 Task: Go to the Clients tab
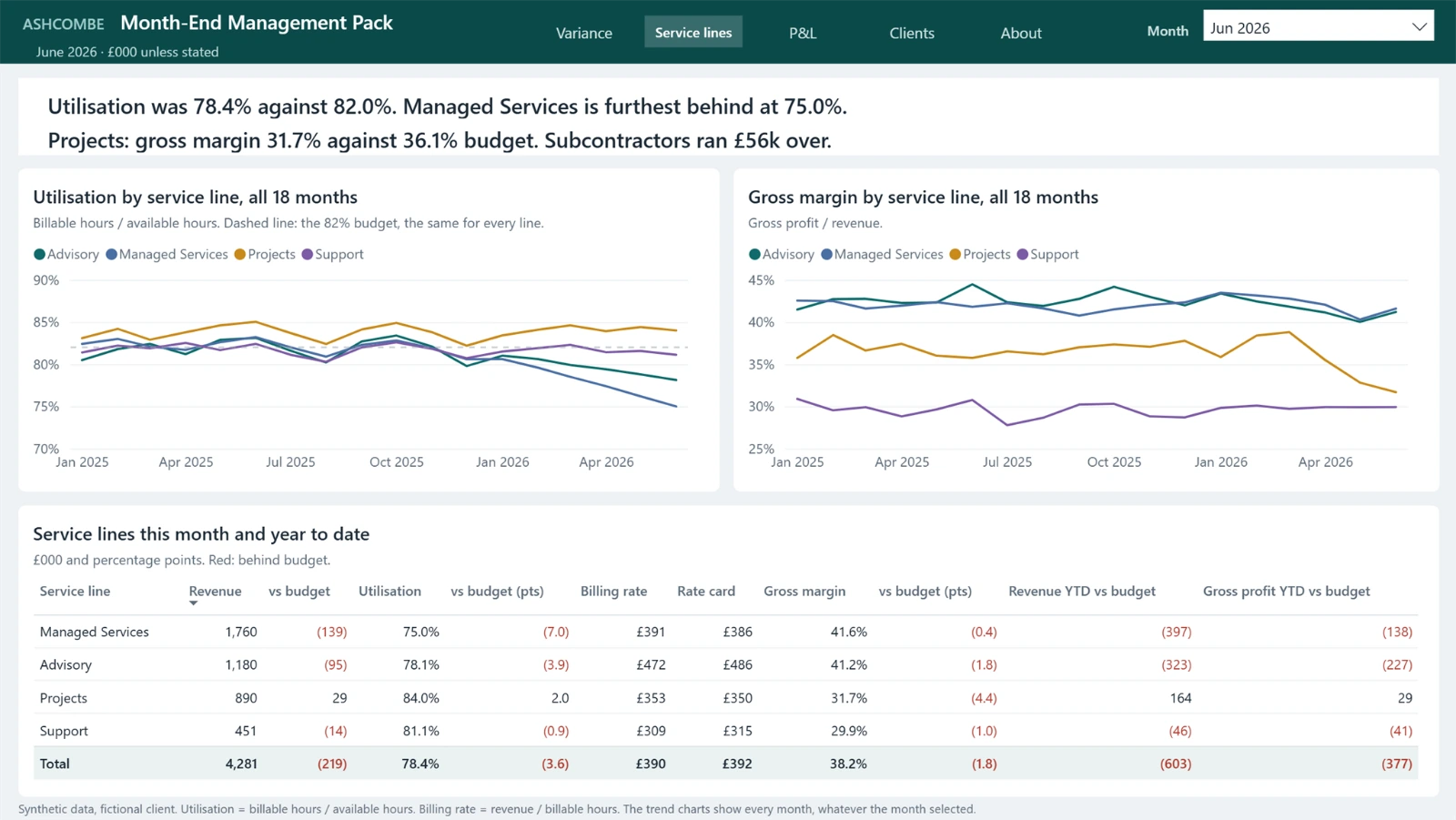click(912, 33)
